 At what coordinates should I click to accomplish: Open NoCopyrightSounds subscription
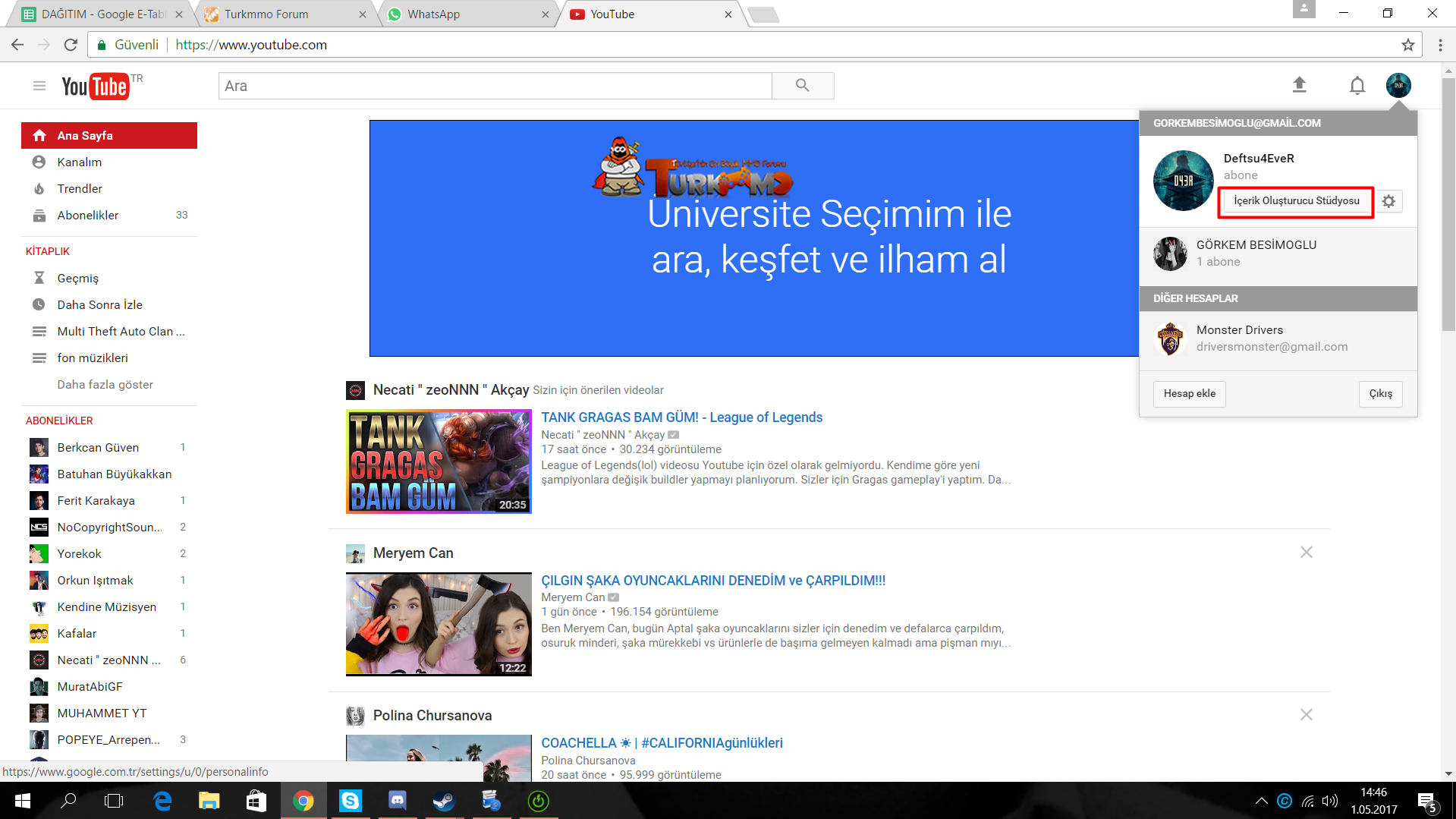109,527
